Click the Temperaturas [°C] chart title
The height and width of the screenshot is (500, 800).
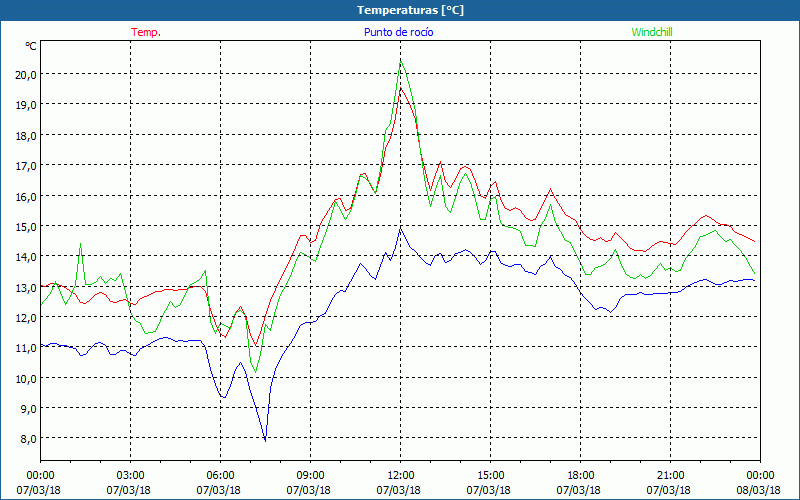pyautogui.click(x=410, y=10)
